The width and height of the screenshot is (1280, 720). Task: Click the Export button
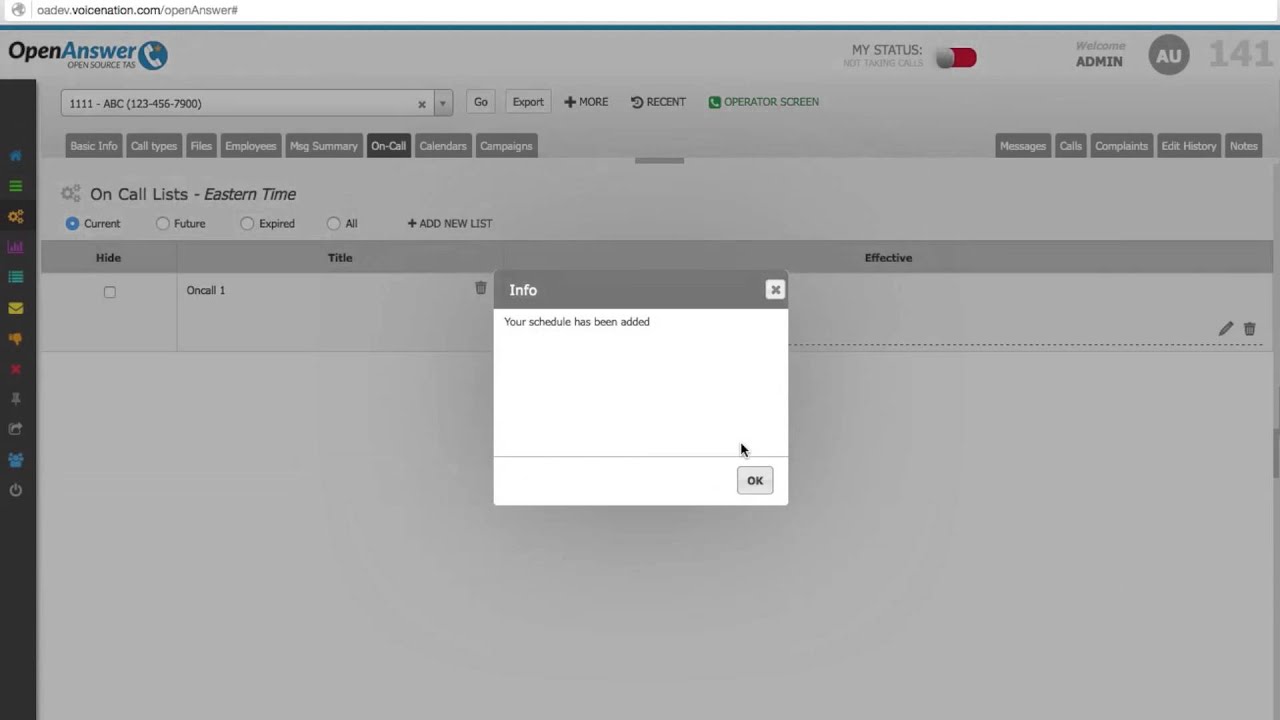click(x=528, y=102)
